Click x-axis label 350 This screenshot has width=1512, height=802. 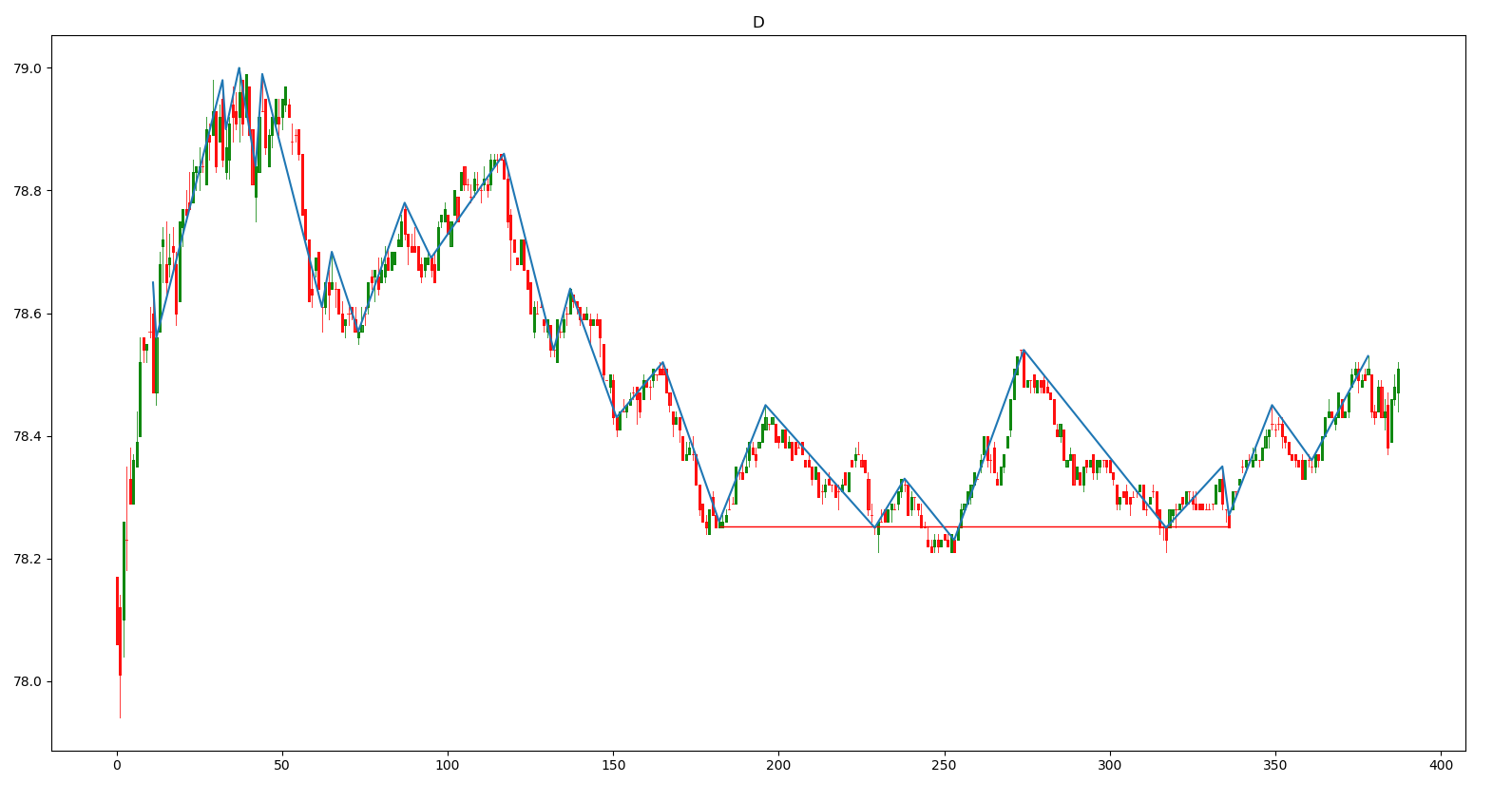click(1275, 765)
